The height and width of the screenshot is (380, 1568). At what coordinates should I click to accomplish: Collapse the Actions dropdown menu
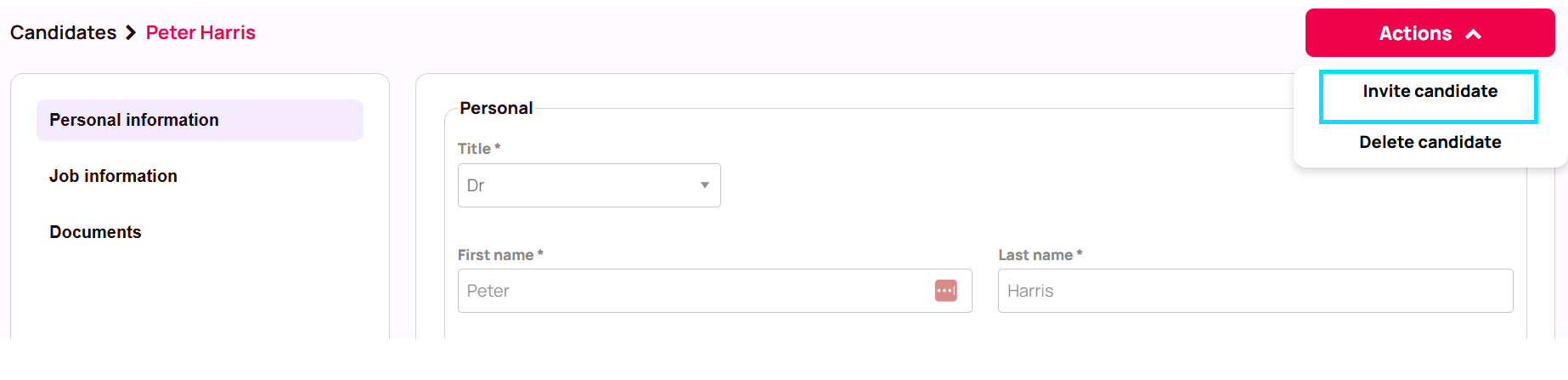1430,33
